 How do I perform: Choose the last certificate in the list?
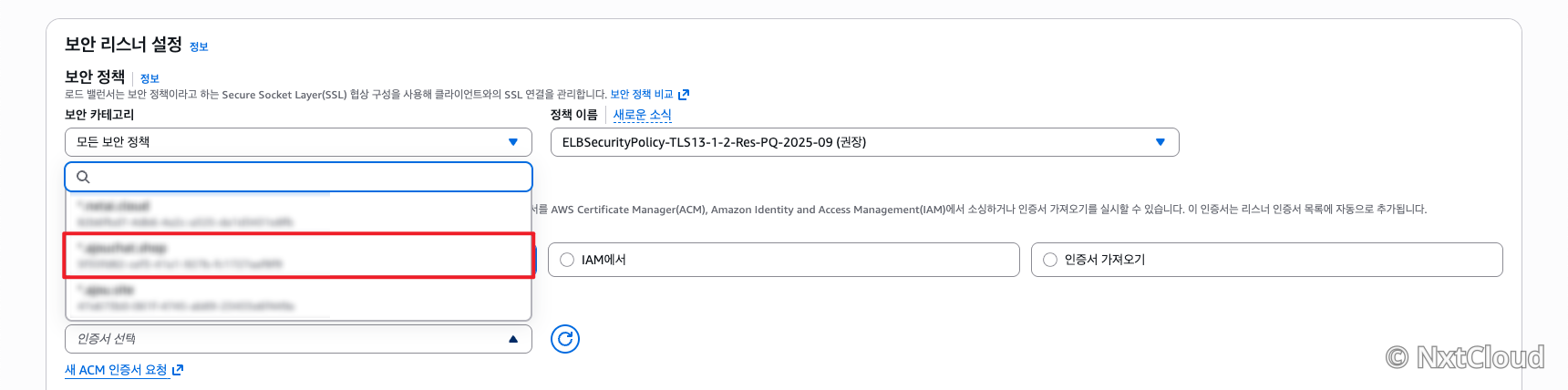tap(298, 297)
